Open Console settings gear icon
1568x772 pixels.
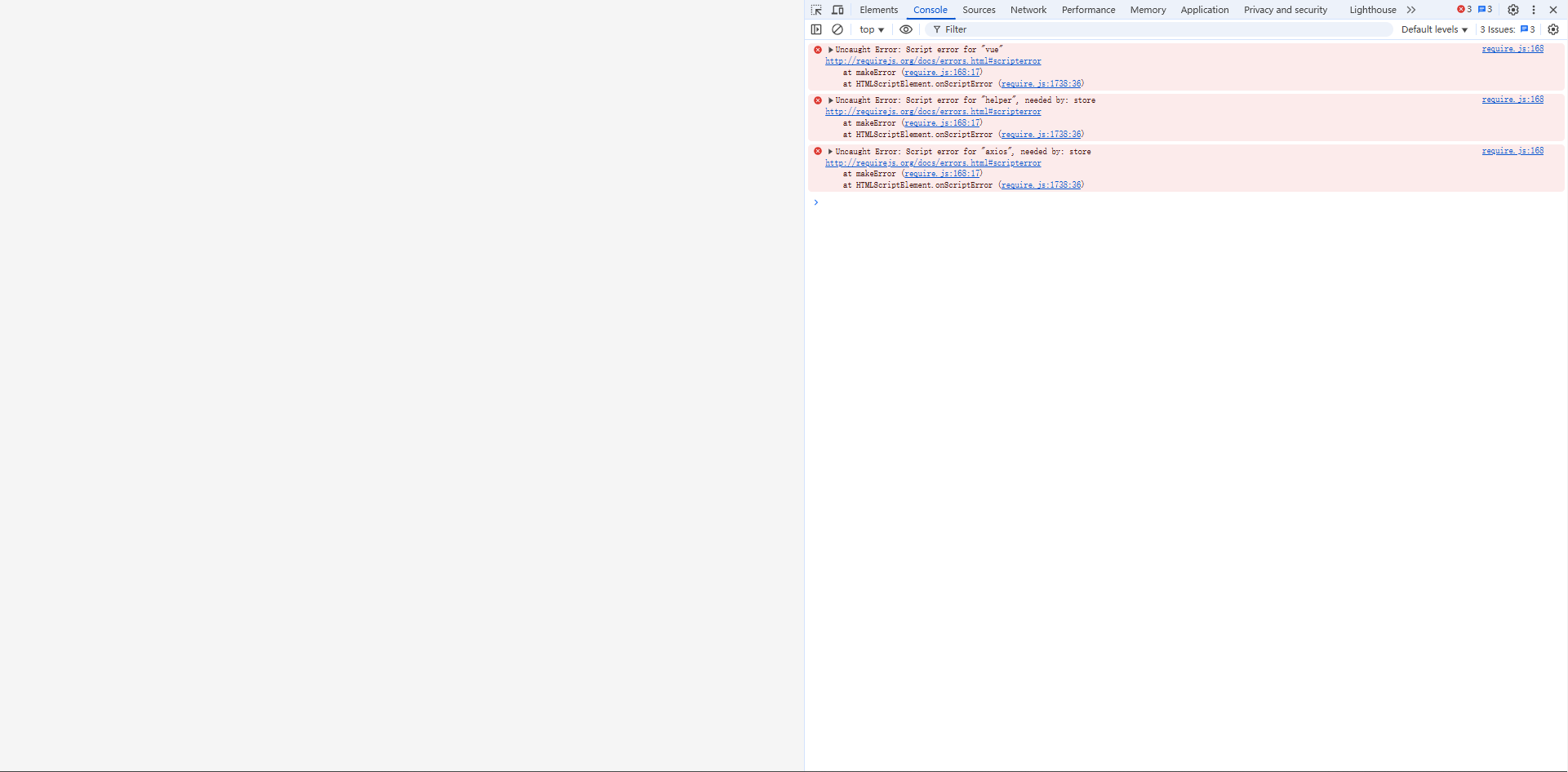point(1553,29)
